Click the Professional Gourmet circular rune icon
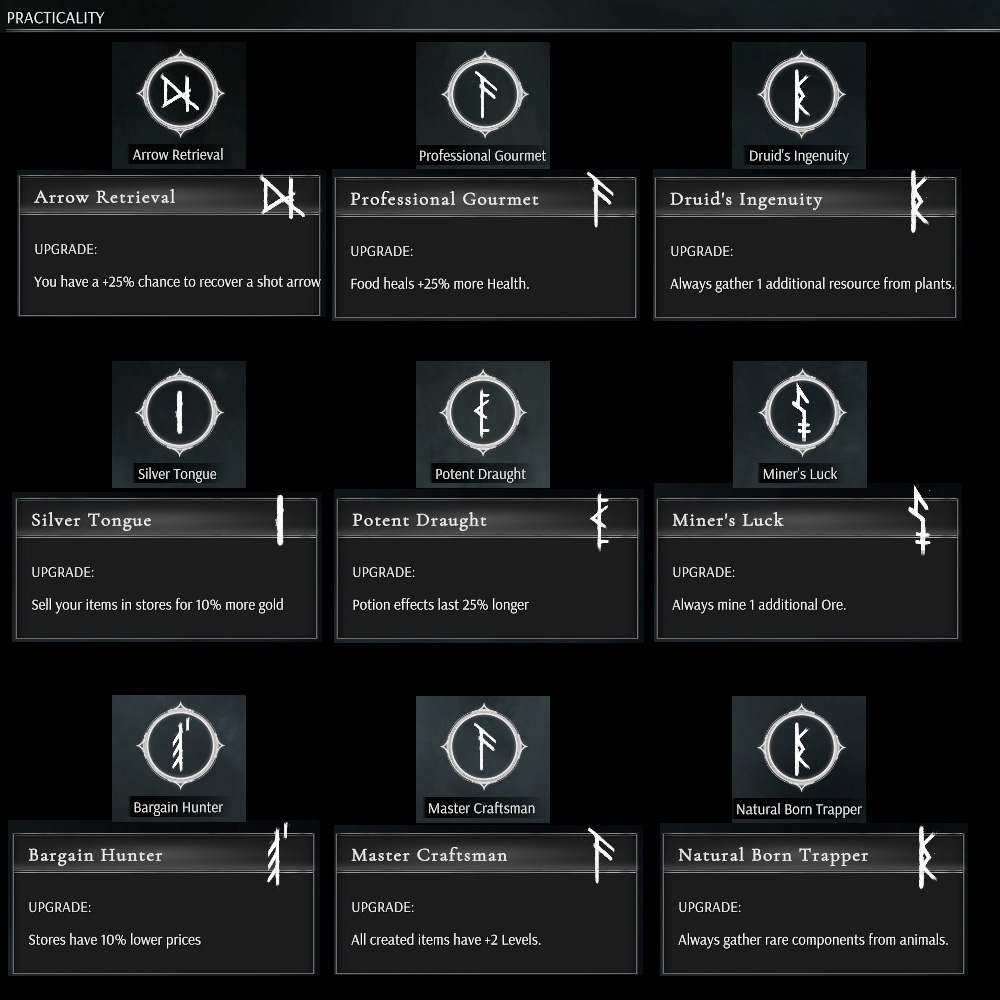This screenshot has width=1000, height=1000. click(483, 94)
